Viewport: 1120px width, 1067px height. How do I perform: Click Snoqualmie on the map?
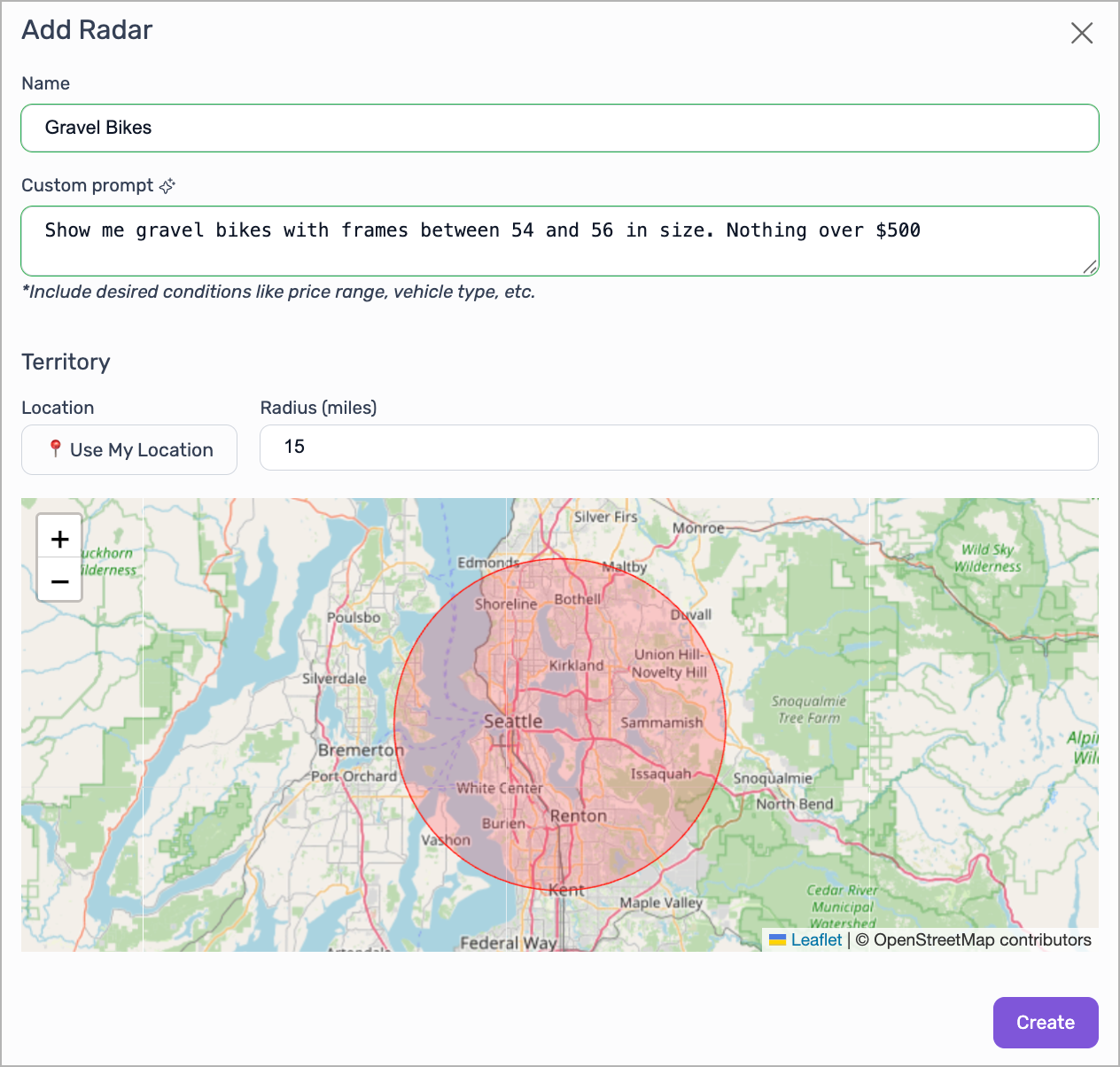coord(772,778)
